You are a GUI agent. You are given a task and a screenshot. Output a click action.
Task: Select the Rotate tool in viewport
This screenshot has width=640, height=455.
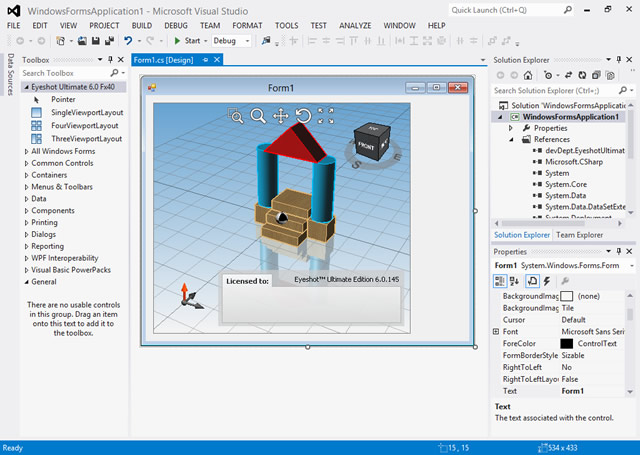click(303, 116)
